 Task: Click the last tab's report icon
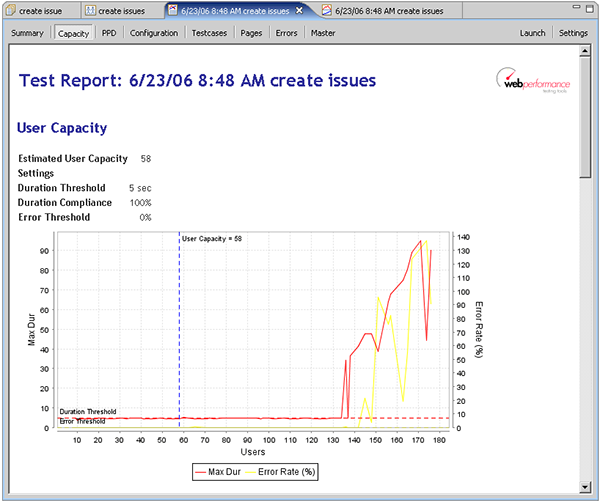point(327,10)
